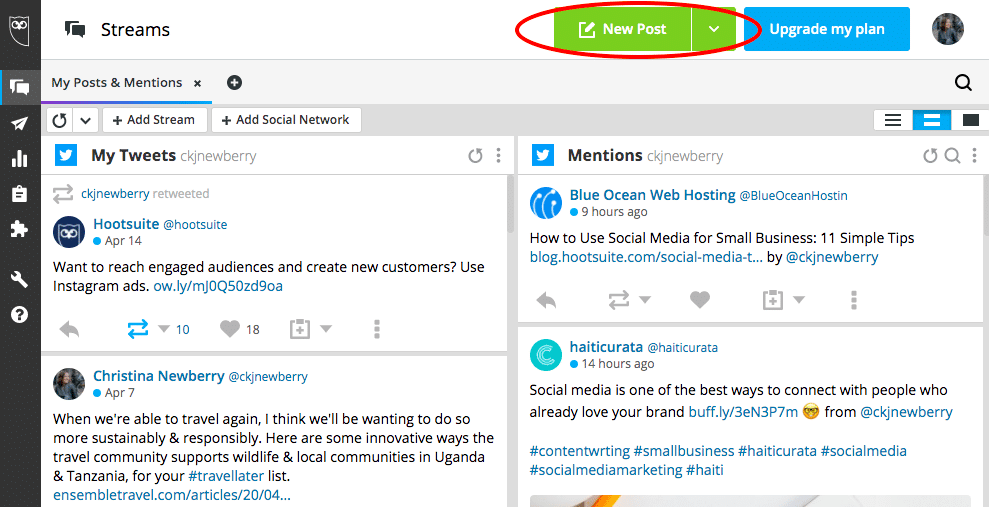The height and width of the screenshot is (507, 989).
Task: Switch to the wide single-column view layout
Action: pos(970,120)
